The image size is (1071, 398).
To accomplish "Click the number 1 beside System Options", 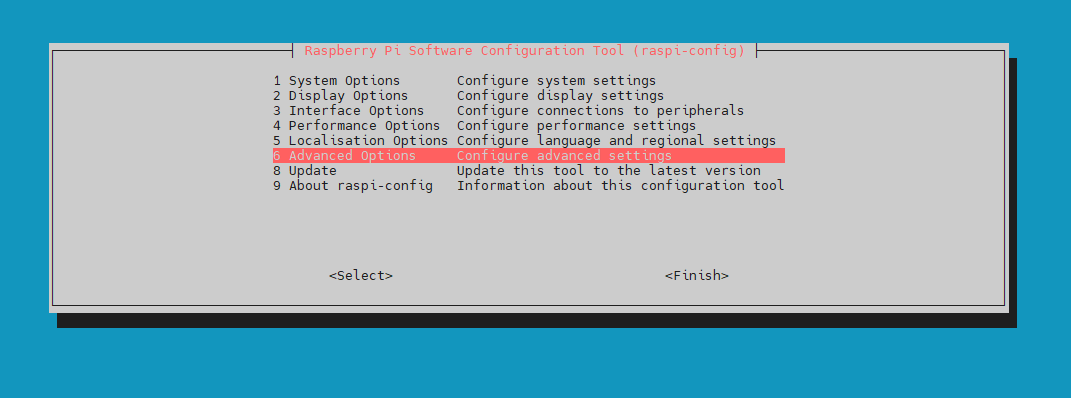I will [277, 81].
